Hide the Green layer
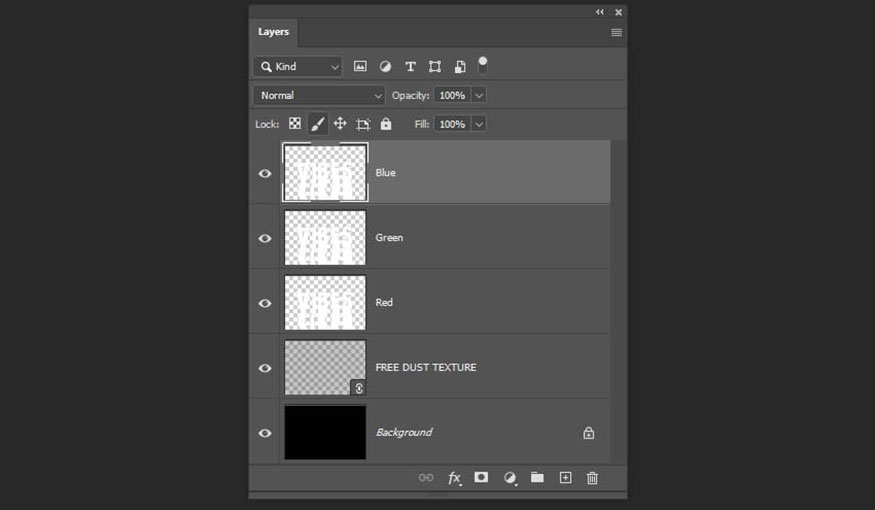 pyautogui.click(x=265, y=238)
